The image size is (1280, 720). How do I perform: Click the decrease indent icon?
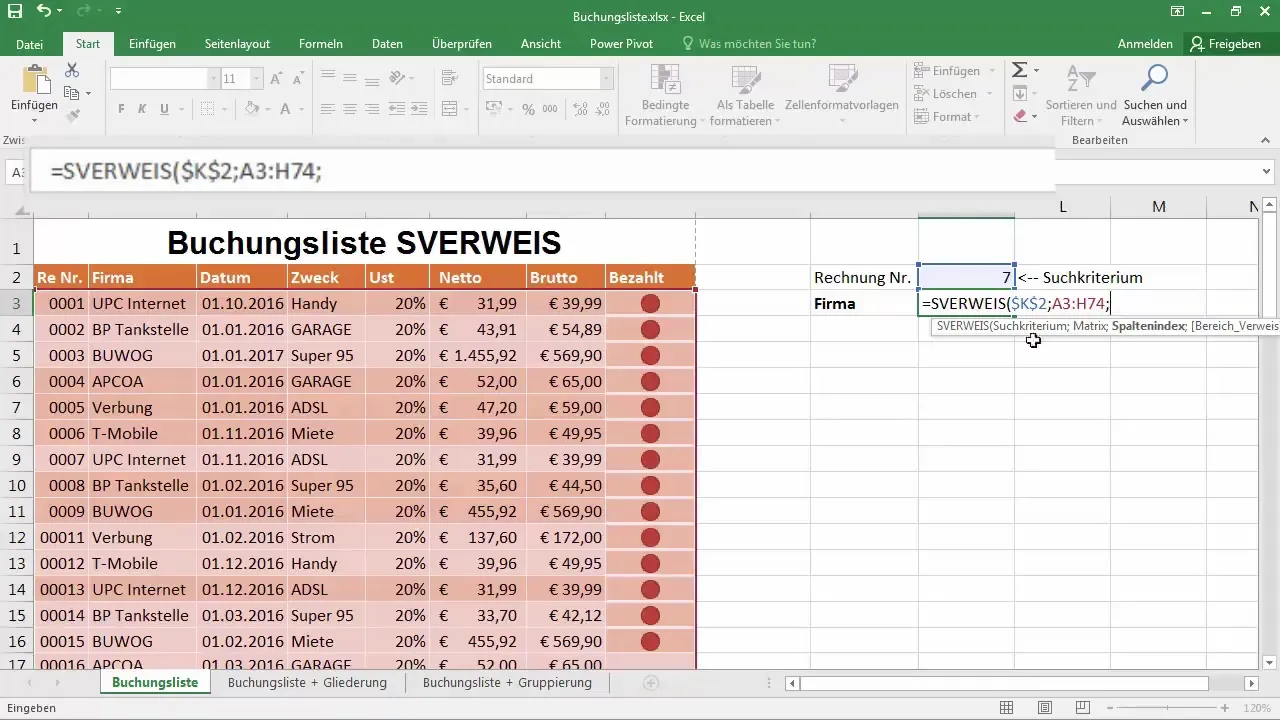pyautogui.click(x=397, y=109)
